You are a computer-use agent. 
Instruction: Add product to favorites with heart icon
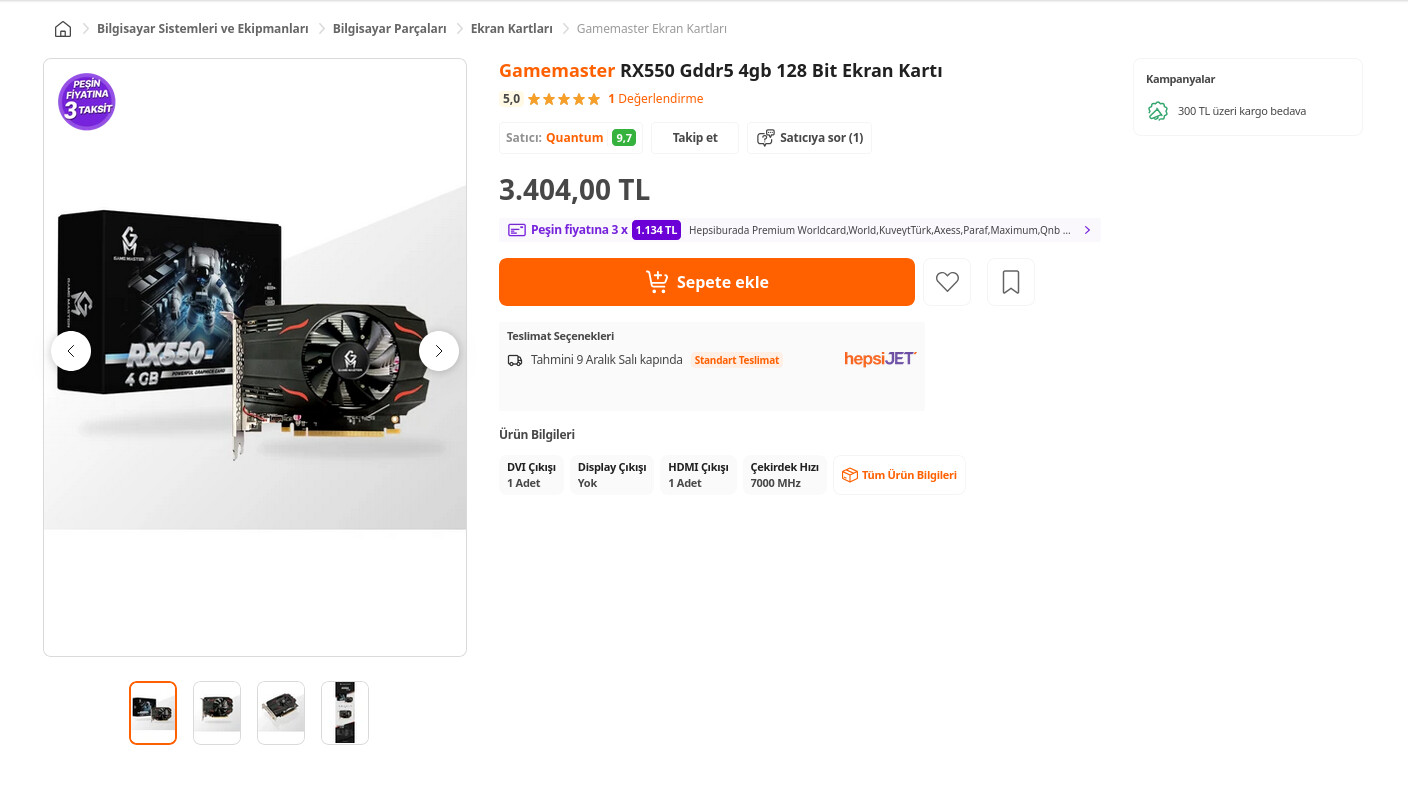(947, 282)
